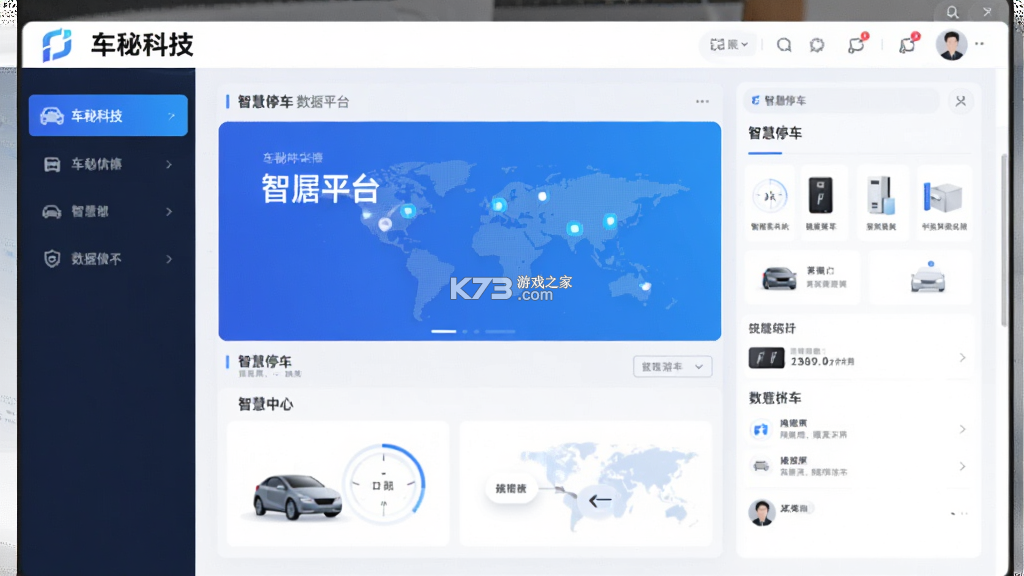Expand the chevron on the 2389.0 stats row
Image resolution: width=1024 pixels, height=576 pixels.
962,358
